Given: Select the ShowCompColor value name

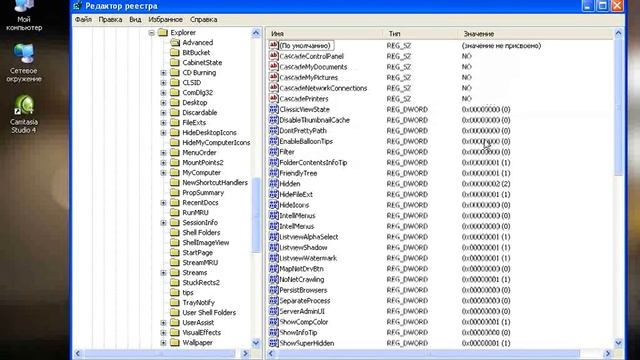Looking at the screenshot, I should pyautogui.click(x=304, y=322).
